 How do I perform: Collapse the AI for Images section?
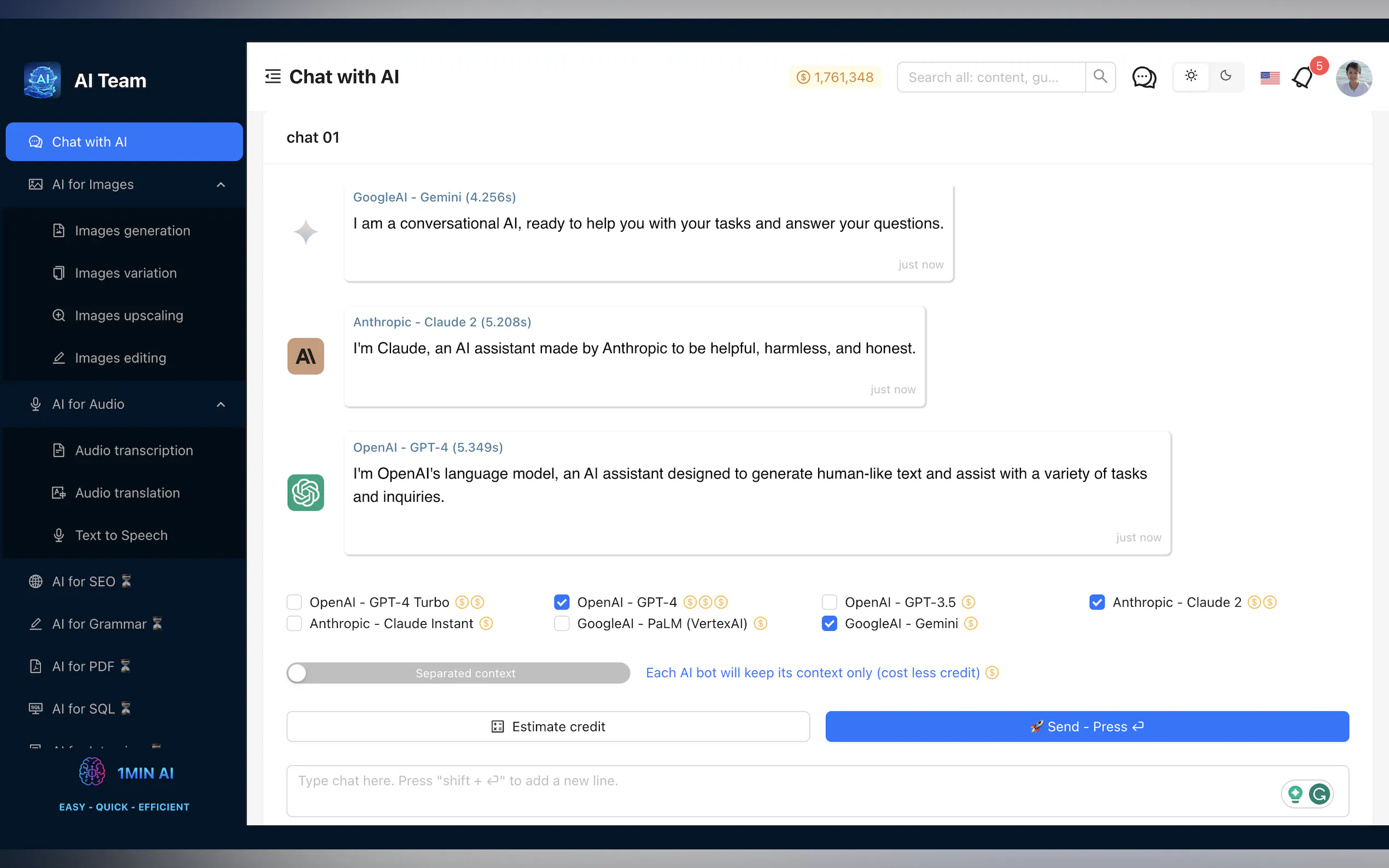[x=221, y=184]
